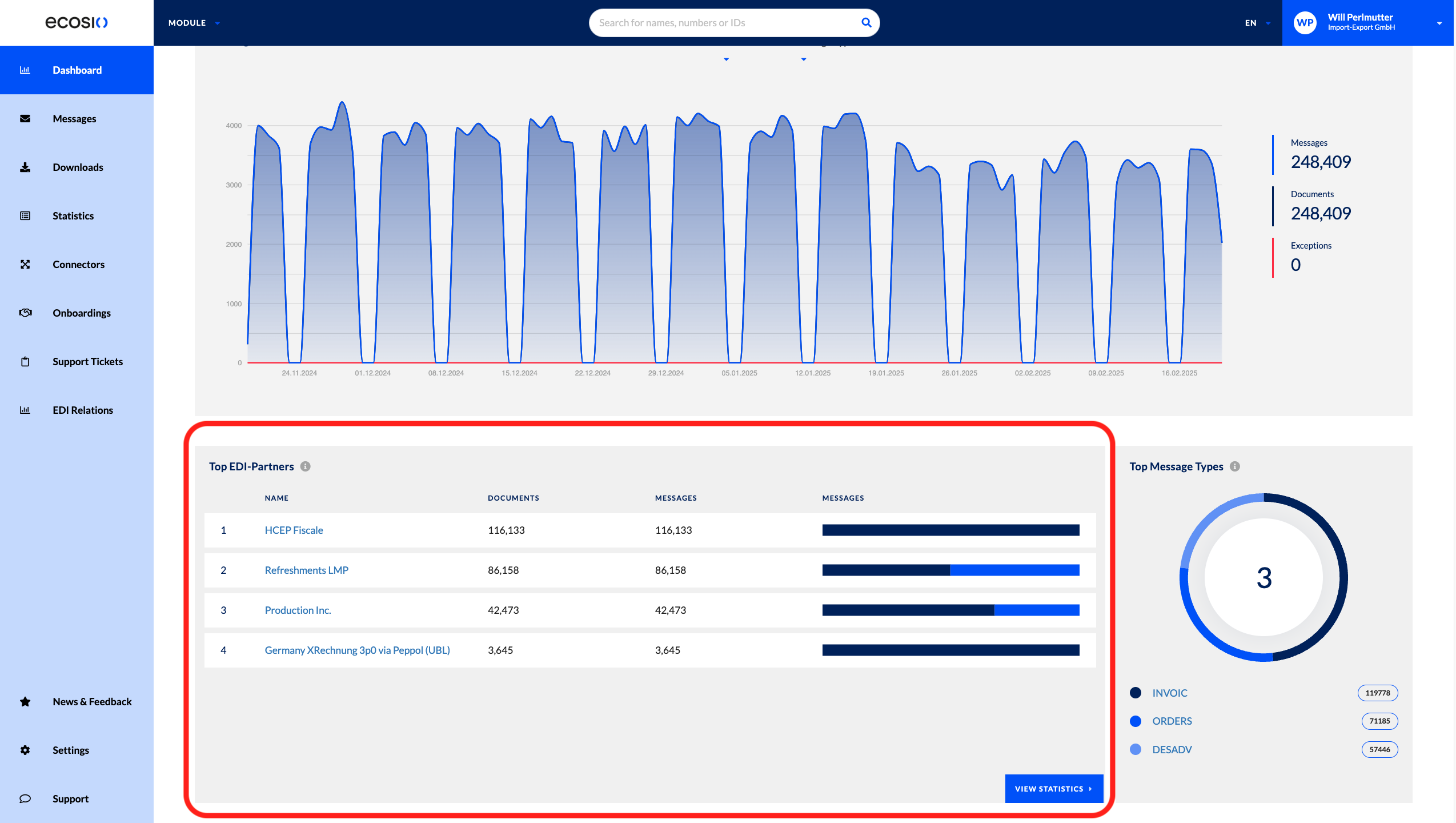Click the messages bar for Refreshments LMP
Screen dimensions: 1456x823
pyautogui.click(x=950, y=570)
